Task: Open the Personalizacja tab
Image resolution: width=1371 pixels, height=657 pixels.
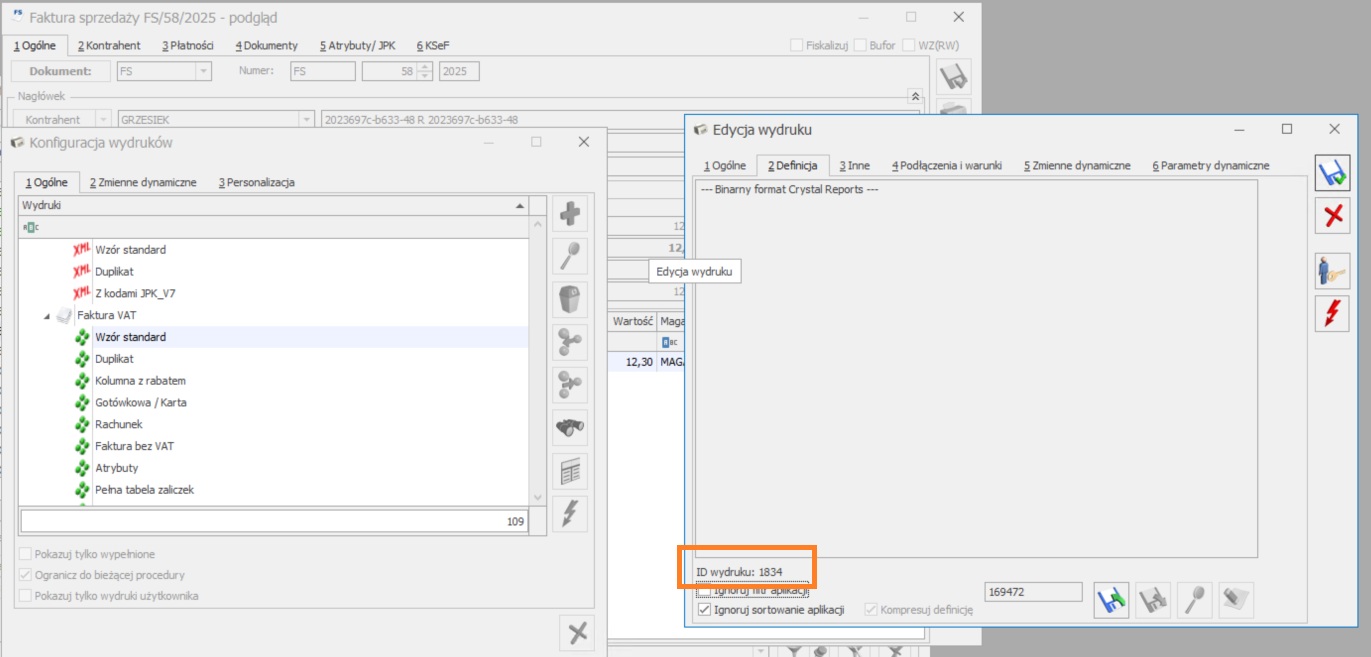Action: (256, 182)
